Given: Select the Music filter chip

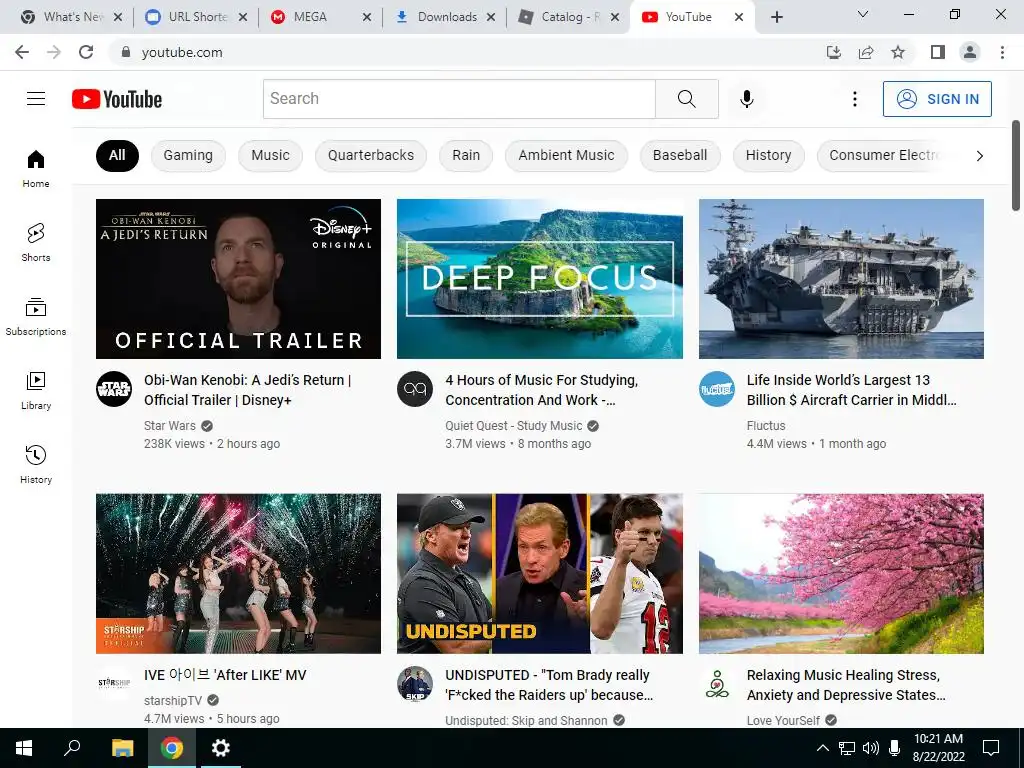Looking at the screenshot, I should tap(270, 155).
